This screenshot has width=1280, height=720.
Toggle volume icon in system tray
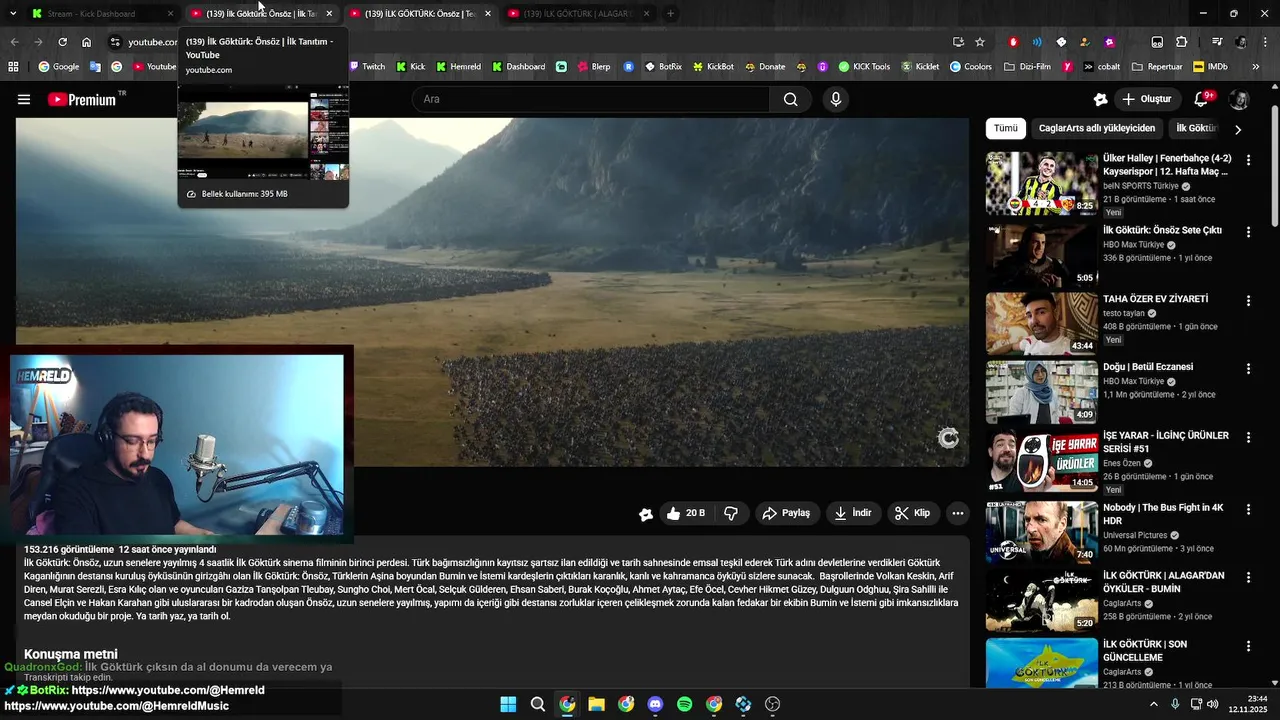tap(1213, 704)
